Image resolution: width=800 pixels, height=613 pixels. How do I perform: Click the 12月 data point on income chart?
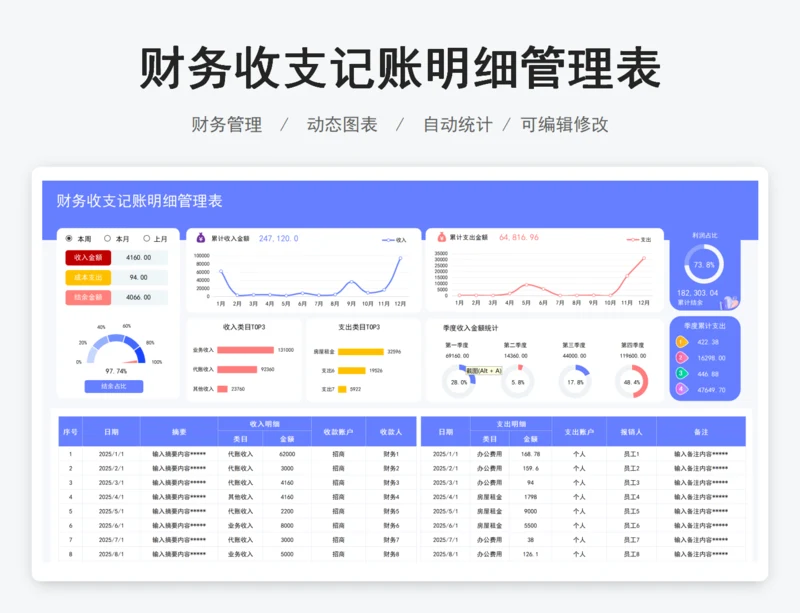(x=401, y=258)
